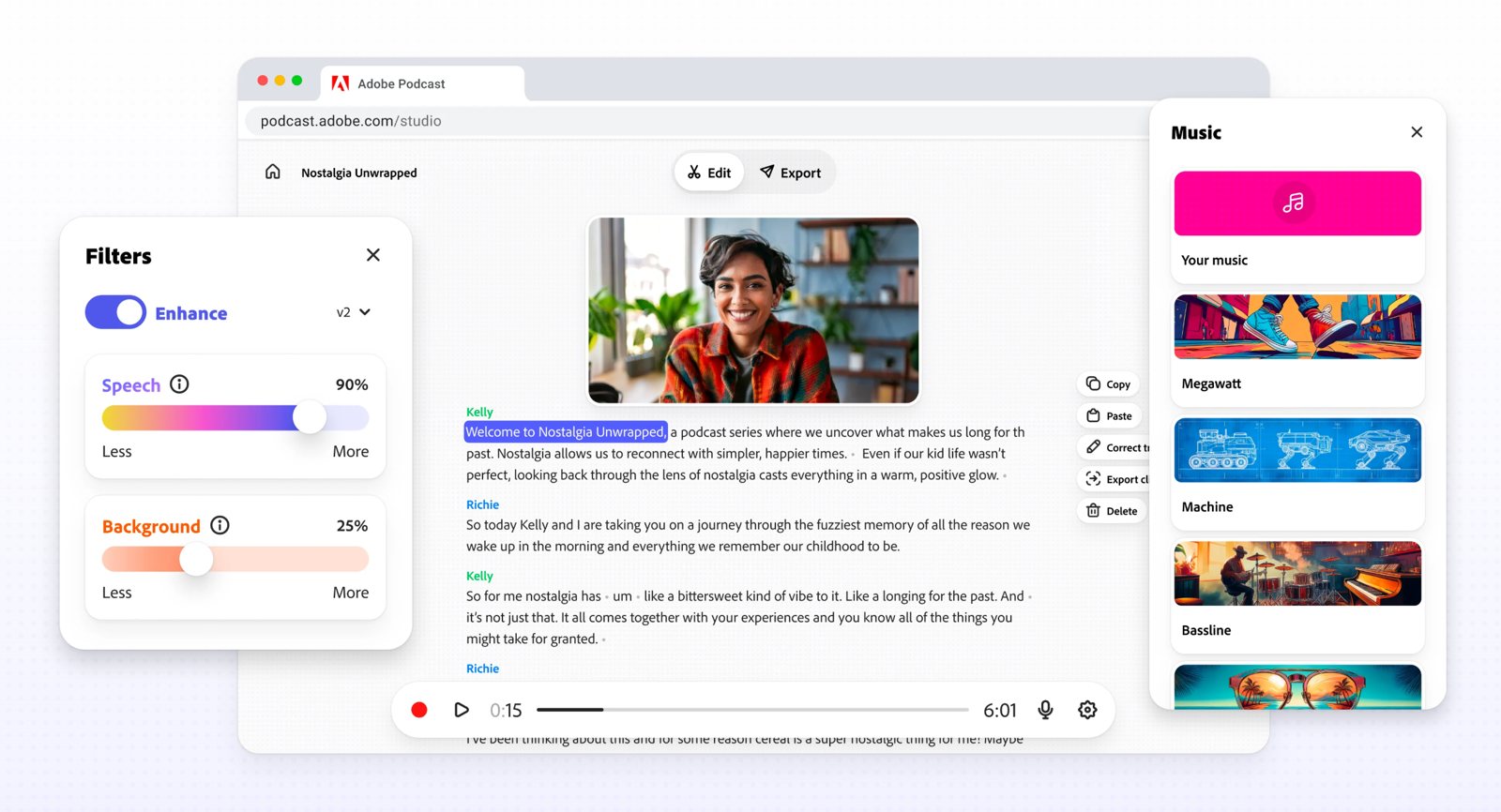This screenshot has width=1501, height=812.
Task: Select the Megawatt music track
Action: 1297,350
